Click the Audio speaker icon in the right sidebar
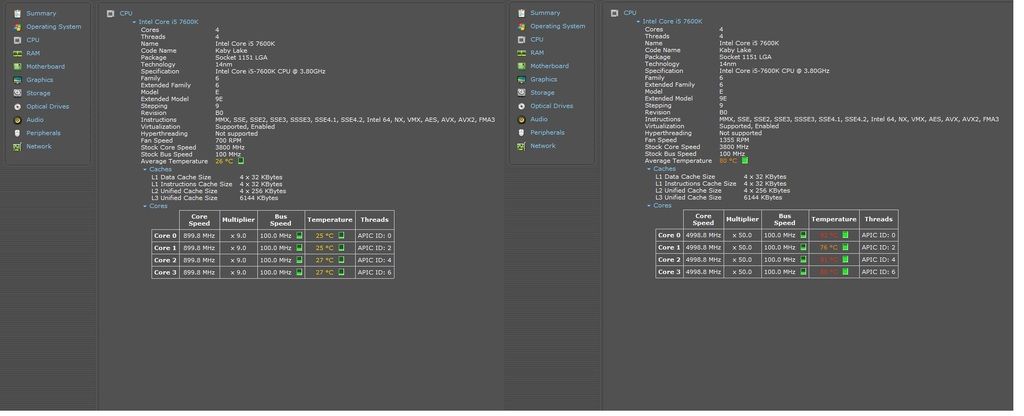The height and width of the screenshot is (416, 1024). click(x=520, y=119)
